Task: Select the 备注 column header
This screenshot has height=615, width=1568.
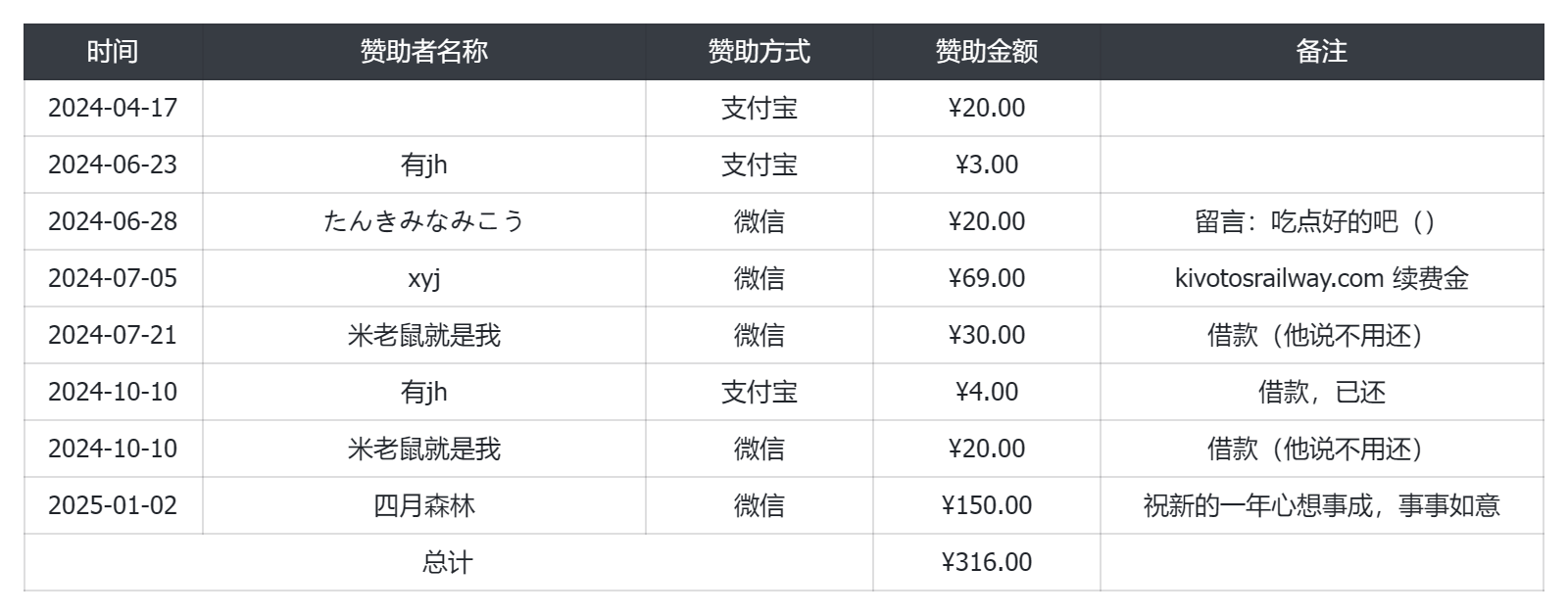Action: pos(1321,51)
